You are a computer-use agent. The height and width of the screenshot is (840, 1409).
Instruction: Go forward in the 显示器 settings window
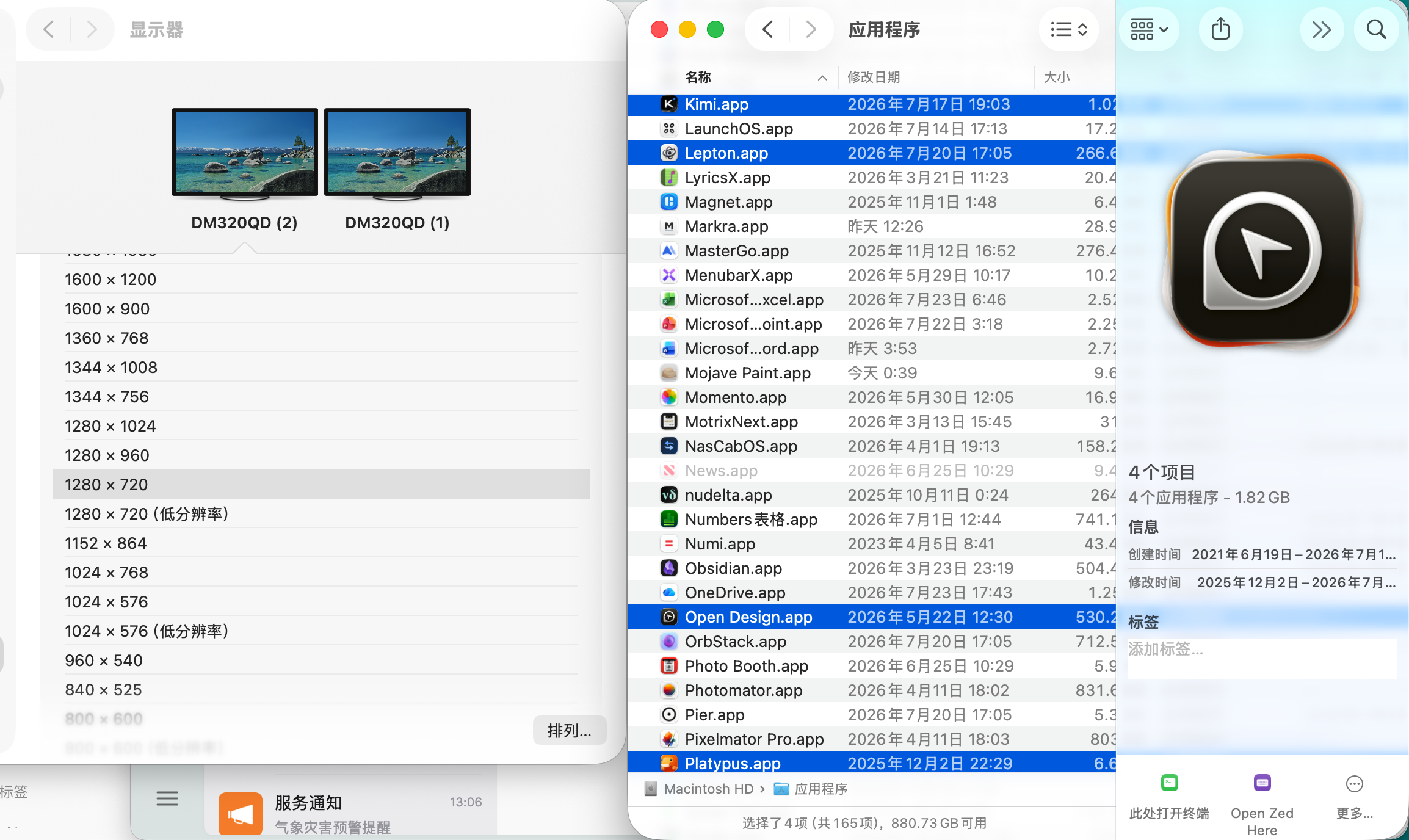click(x=92, y=29)
